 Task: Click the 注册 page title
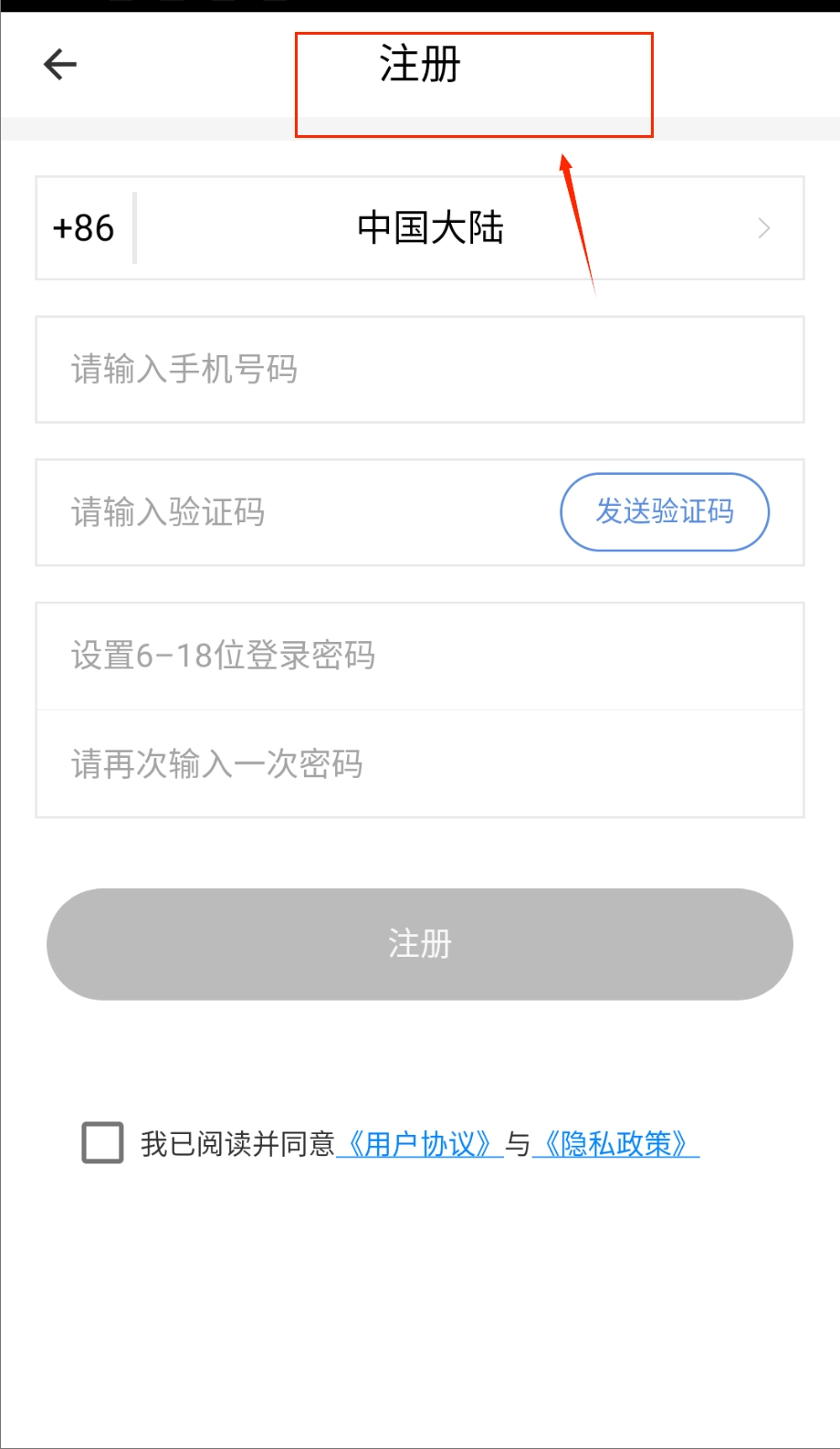420,65
